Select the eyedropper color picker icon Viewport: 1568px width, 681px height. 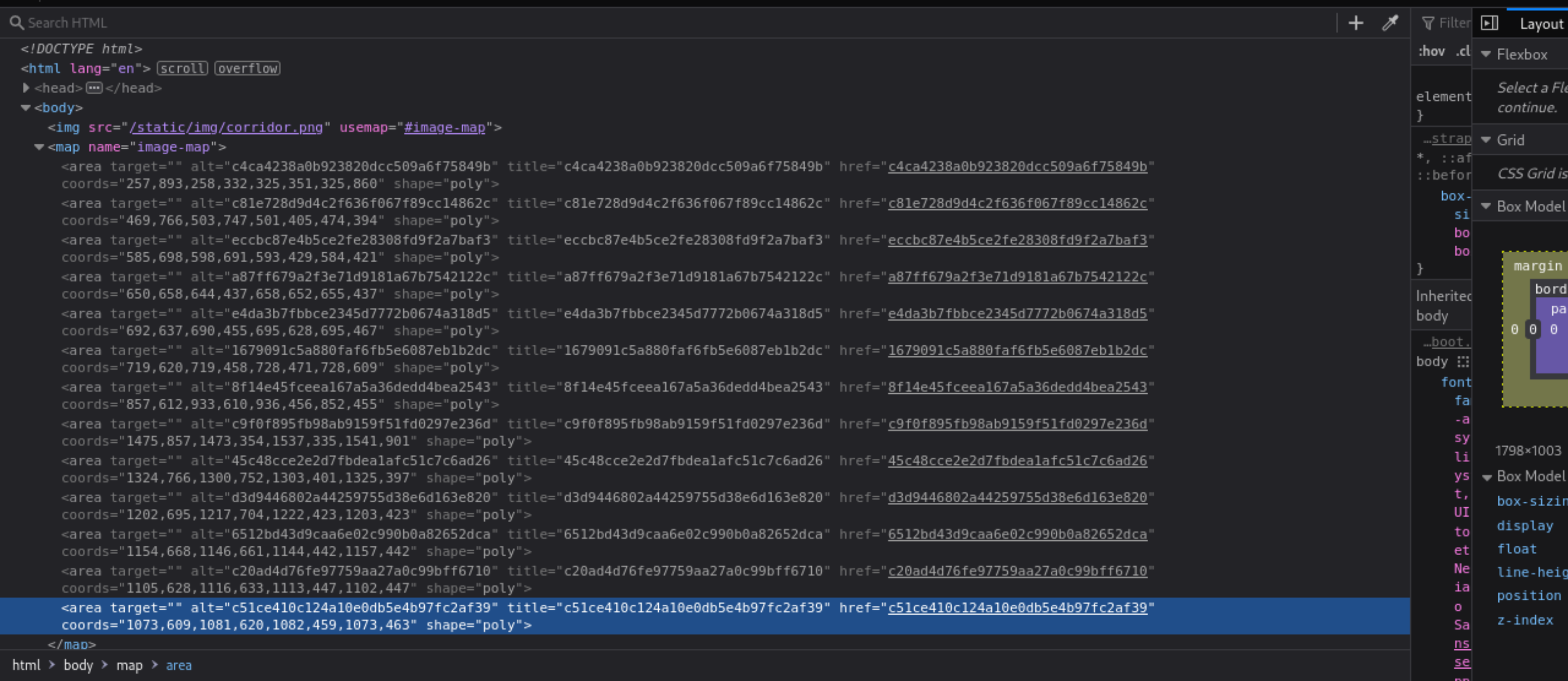pos(1389,23)
